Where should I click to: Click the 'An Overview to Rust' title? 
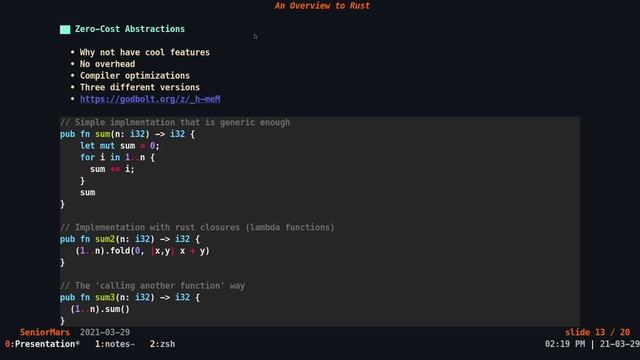(322, 6)
